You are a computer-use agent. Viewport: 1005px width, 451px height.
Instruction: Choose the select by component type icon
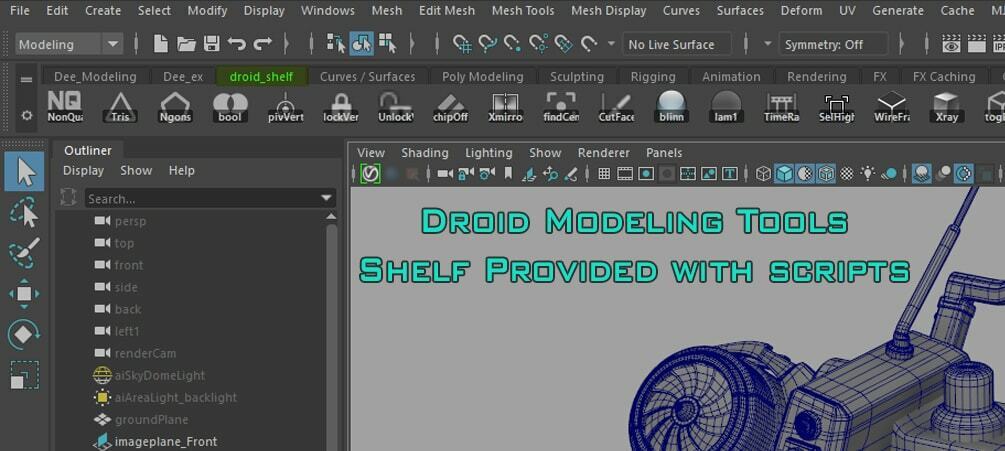(387, 44)
